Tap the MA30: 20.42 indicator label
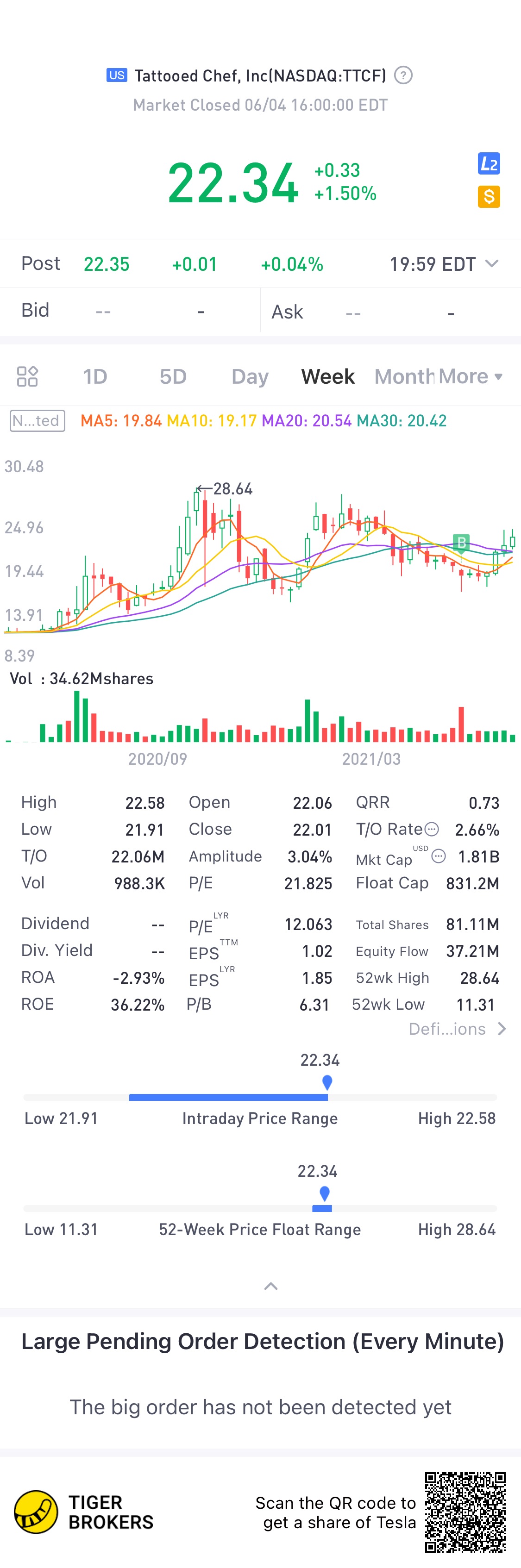The width and height of the screenshot is (521, 1568). 402,421
